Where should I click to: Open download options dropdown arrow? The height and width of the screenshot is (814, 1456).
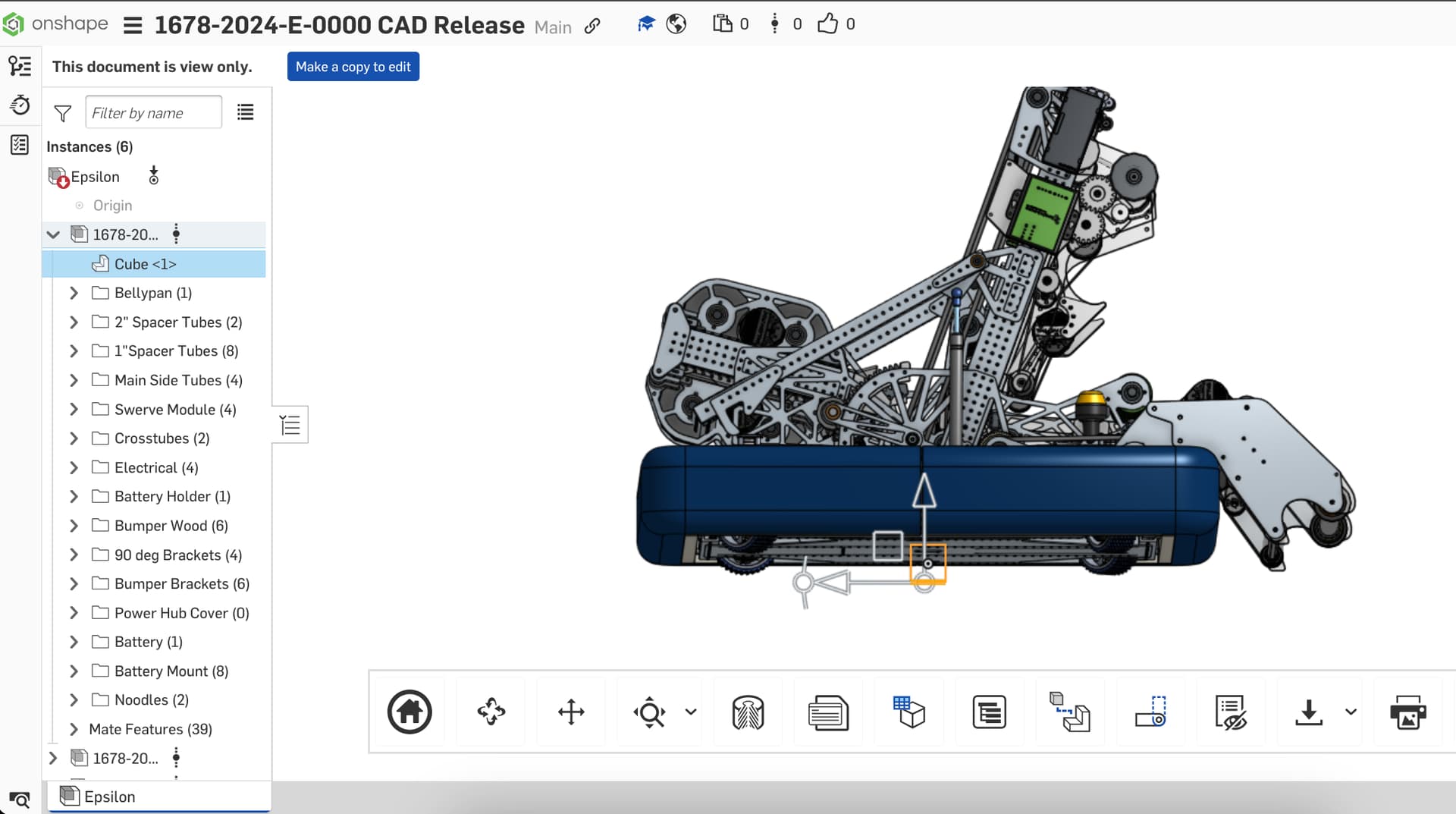(x=1351, y=712)
